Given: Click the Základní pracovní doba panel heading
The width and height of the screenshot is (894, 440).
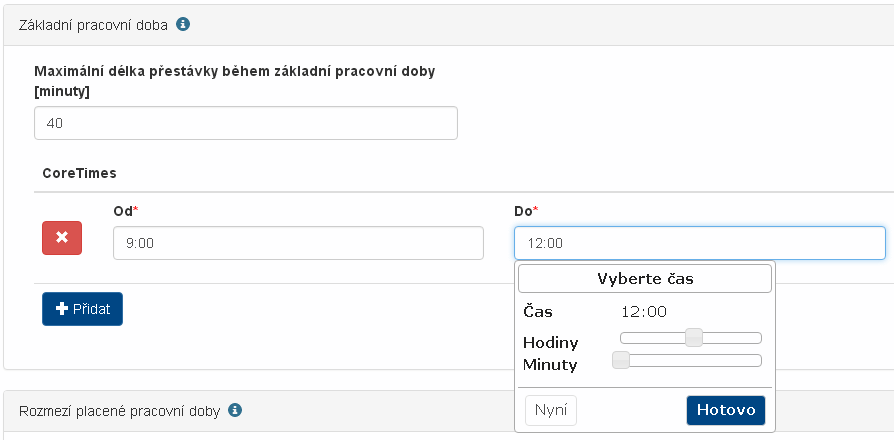Looking at the screenshot, I should [93, 23].
